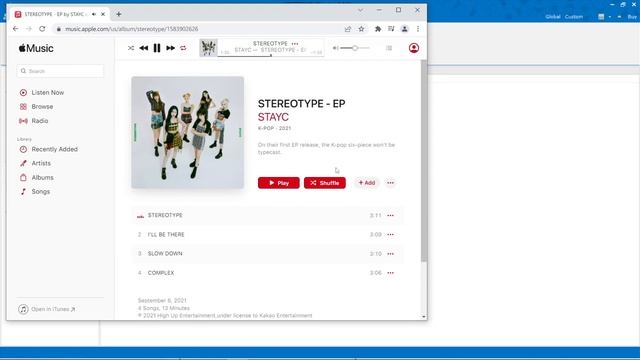
Task: Add the album with + Add
Action: click(x=367, y=183)
